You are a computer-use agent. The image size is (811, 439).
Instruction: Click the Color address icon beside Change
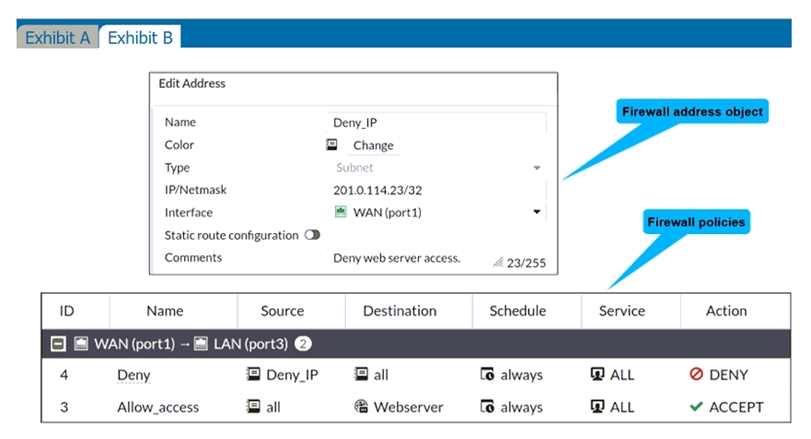click(x=332, y=144)
